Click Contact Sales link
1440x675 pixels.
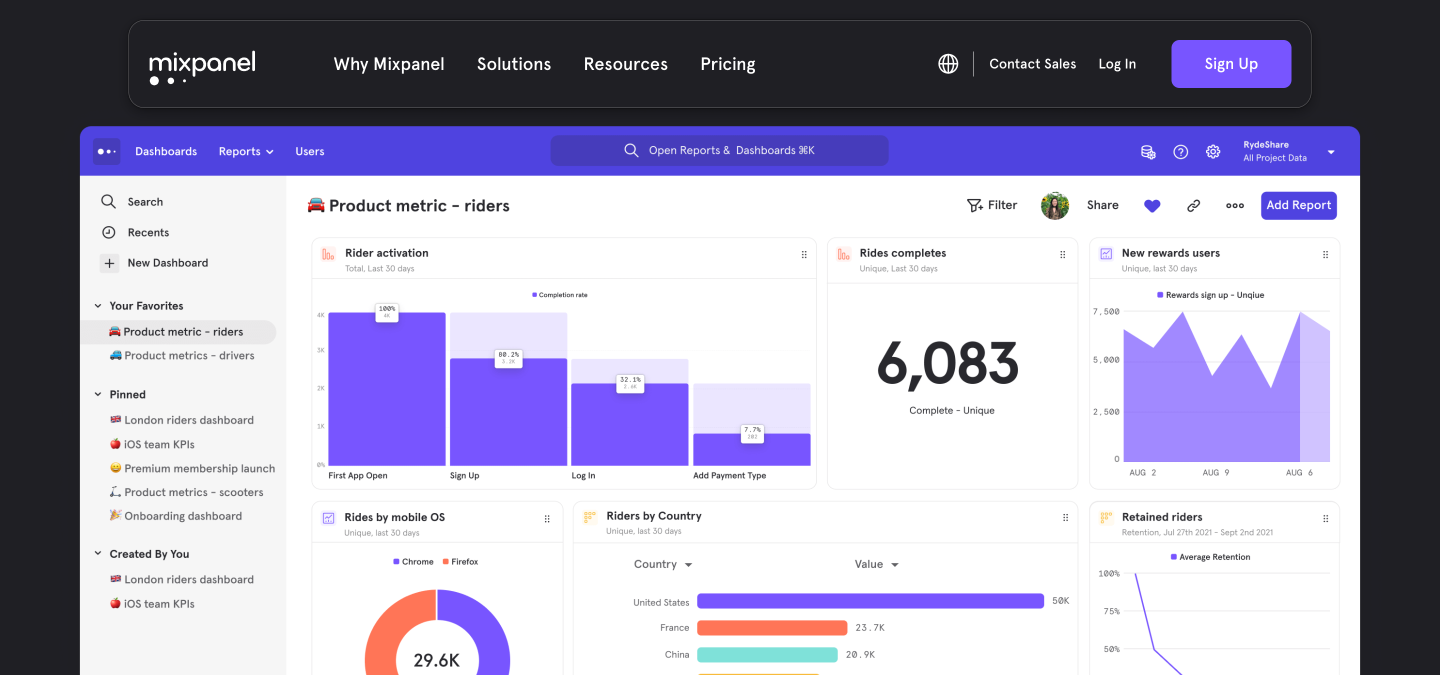(x=1033, y=64)
